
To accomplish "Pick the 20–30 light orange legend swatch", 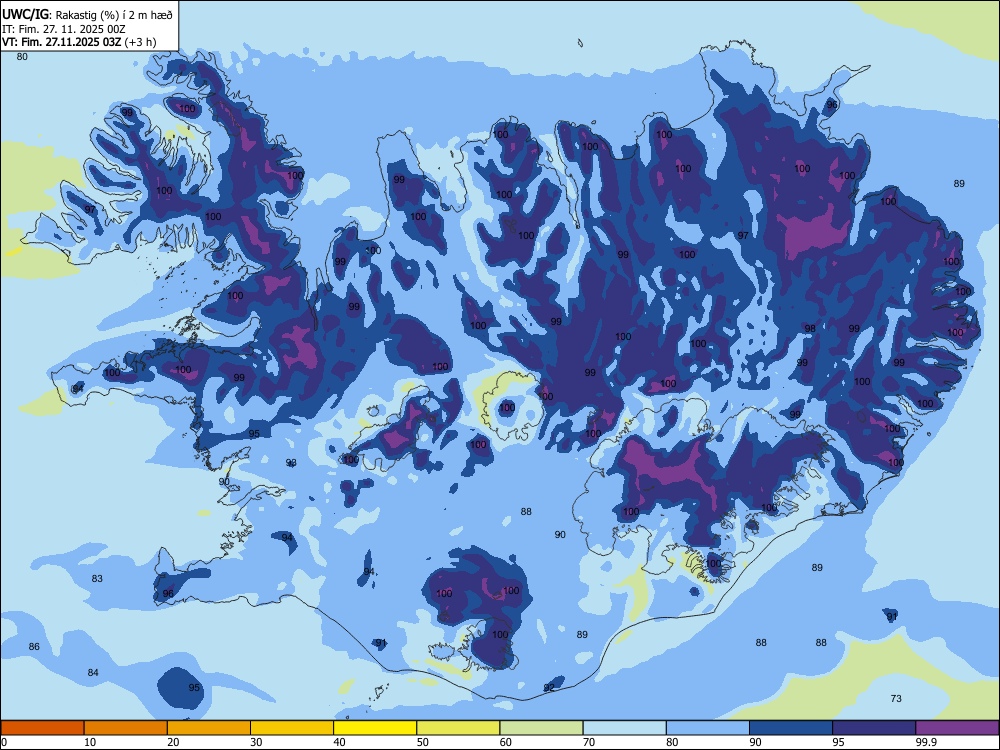I will [209, 728].
